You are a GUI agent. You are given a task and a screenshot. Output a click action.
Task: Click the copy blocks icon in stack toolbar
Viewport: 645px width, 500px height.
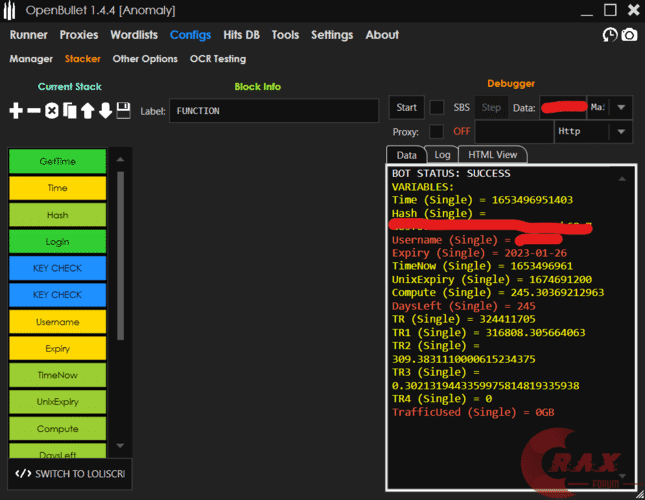[x=69, y=110]
